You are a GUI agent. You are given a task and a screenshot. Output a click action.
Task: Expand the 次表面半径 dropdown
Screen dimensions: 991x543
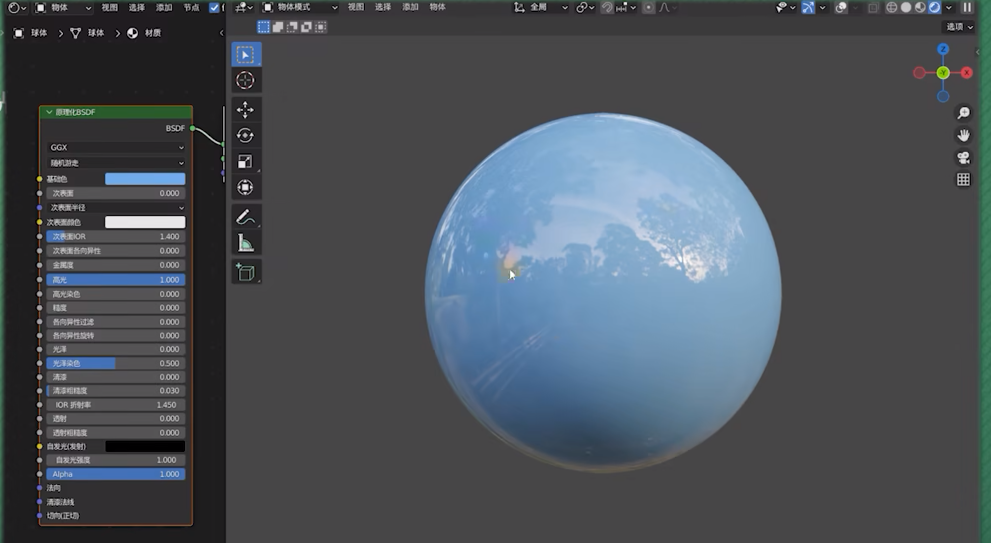pyautogui.click(x=116, y=207)
